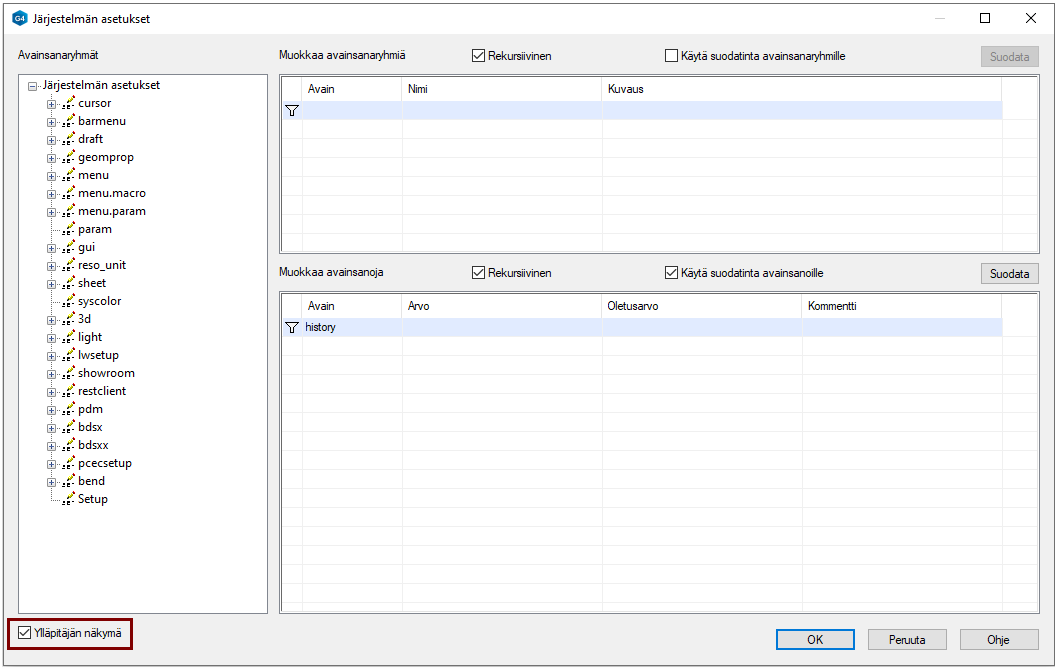Image resolution: width=1057 pixels, height=669 pixels.
Task: Click the Peruuta button
Action: point(906,640)
